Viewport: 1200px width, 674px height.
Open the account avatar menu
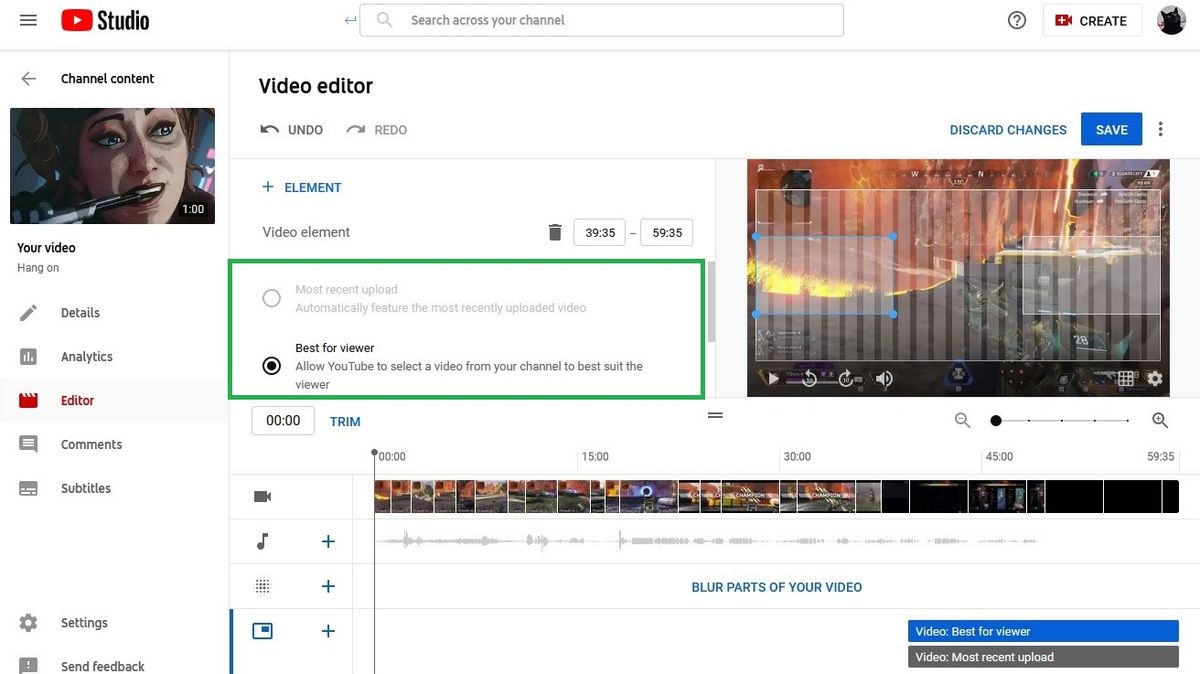(x=1171, y=20)
